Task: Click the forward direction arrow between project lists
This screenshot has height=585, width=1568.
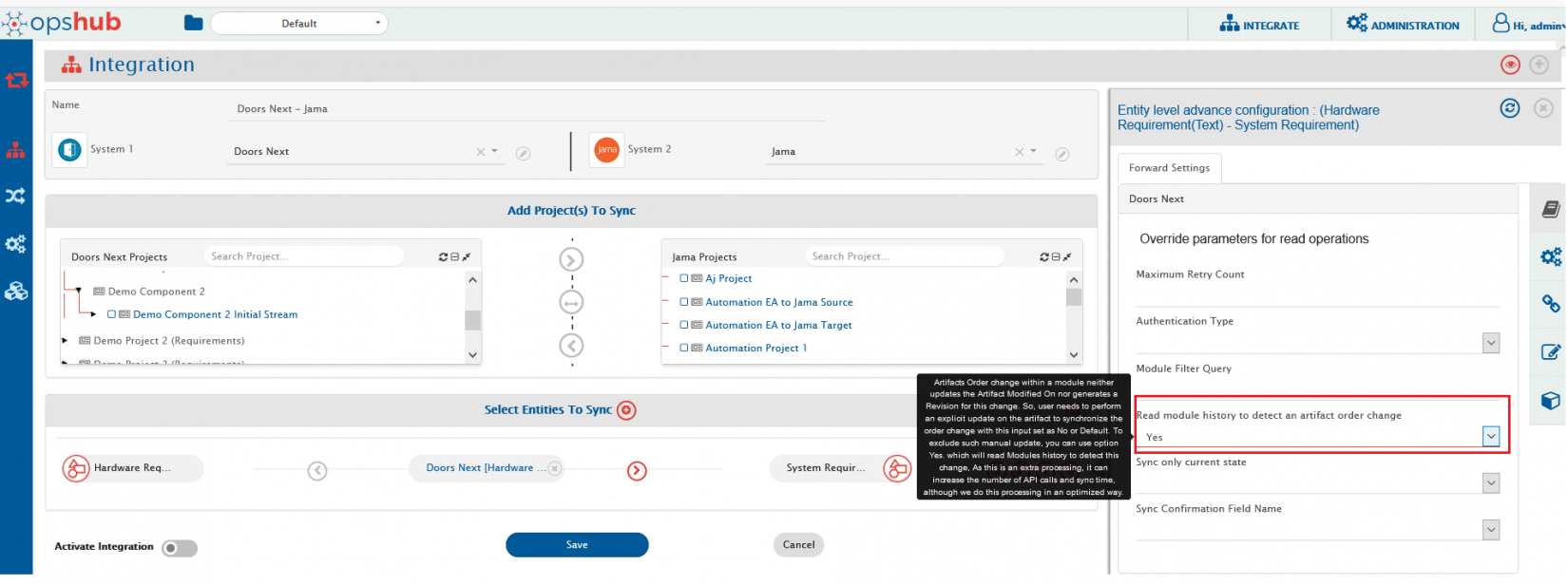Action: pos(571,260)
